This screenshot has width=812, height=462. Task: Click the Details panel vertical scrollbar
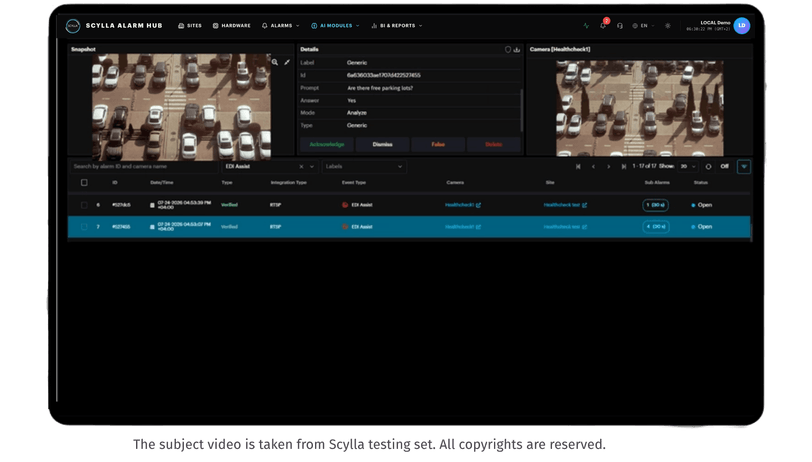[x=521, y=110]
